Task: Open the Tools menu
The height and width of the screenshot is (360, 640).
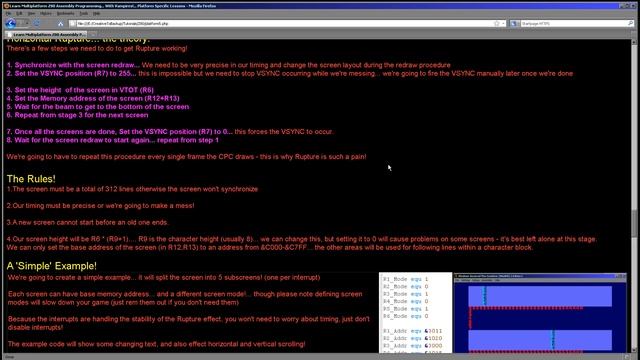Action: click(x=84, y=13)
